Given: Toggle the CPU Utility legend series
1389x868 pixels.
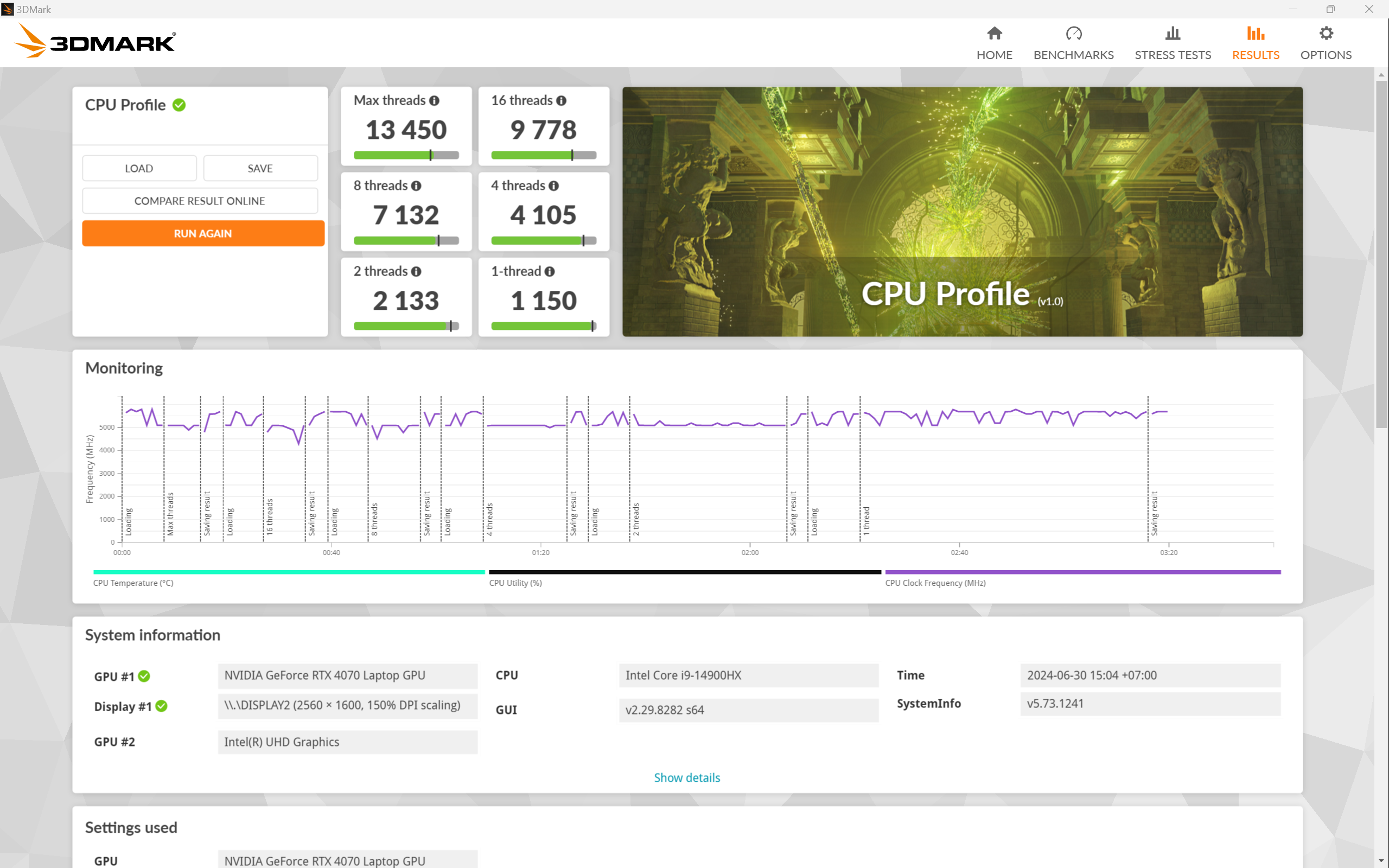Looking at the screenshot, I should click(685, 578).
